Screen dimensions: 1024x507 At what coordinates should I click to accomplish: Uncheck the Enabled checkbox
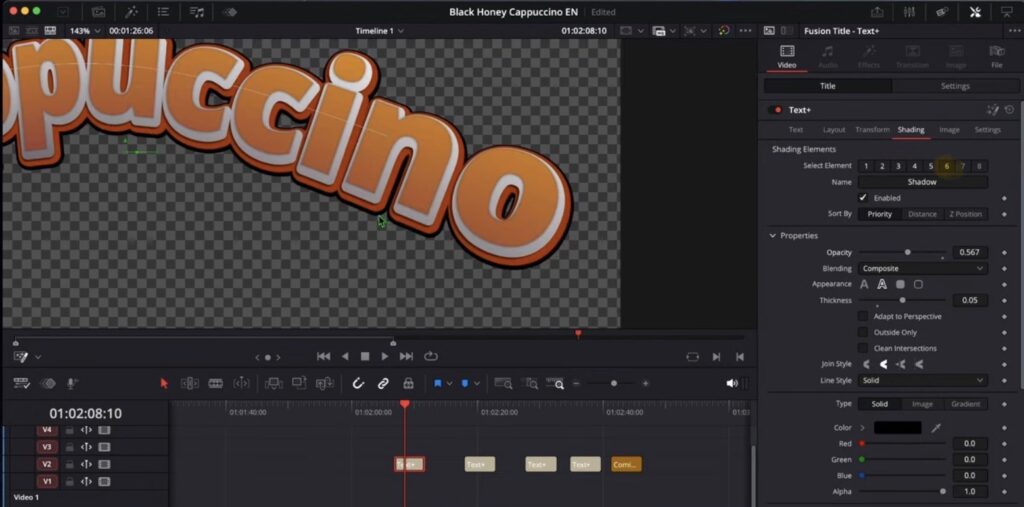tap(863, 197)
